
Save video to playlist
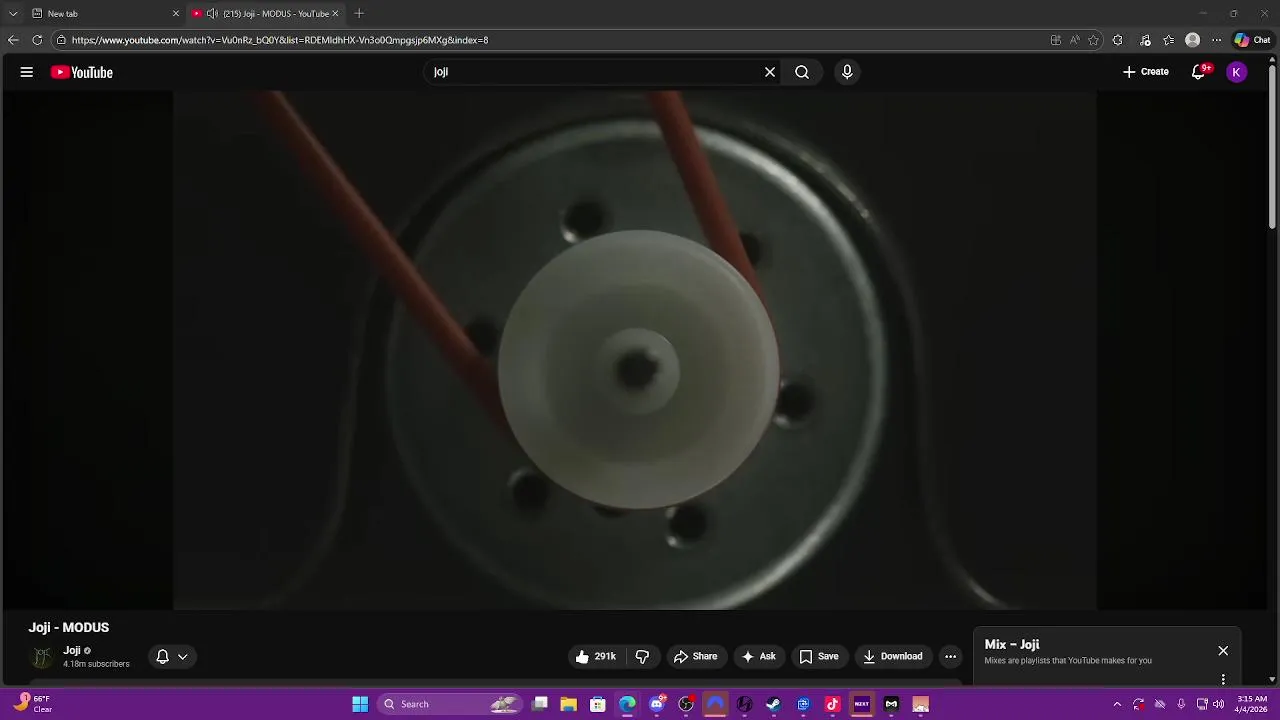pyautogui.click(x=818, y=657)
